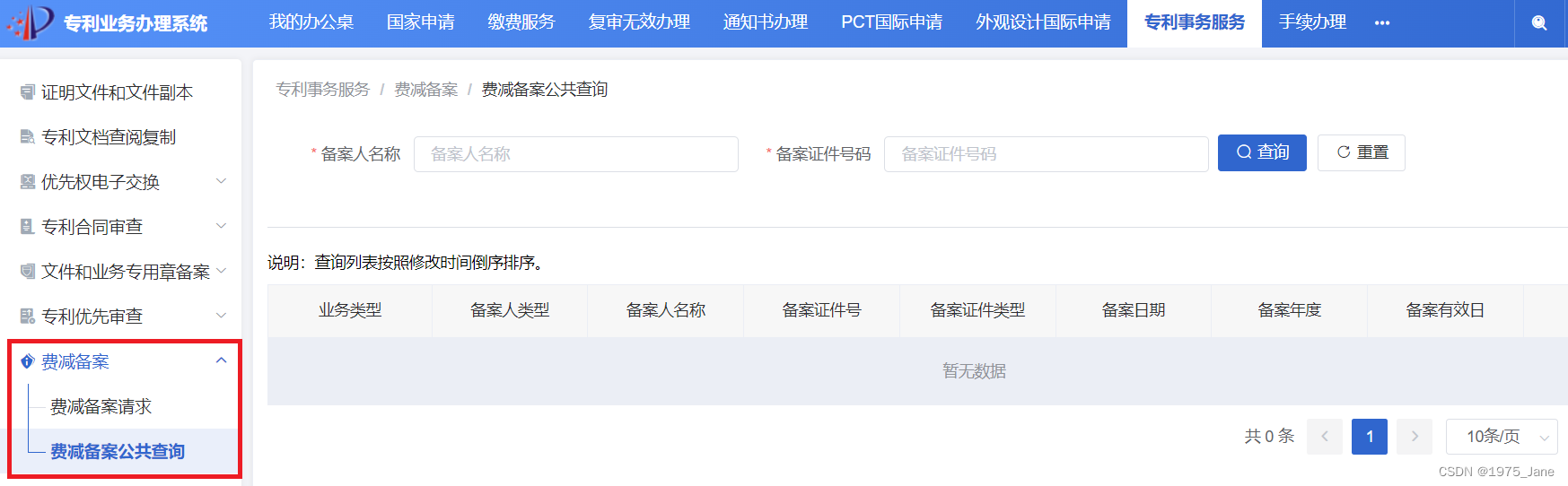
Task: Click the patent system logo icon
Action: pos(31,22)
